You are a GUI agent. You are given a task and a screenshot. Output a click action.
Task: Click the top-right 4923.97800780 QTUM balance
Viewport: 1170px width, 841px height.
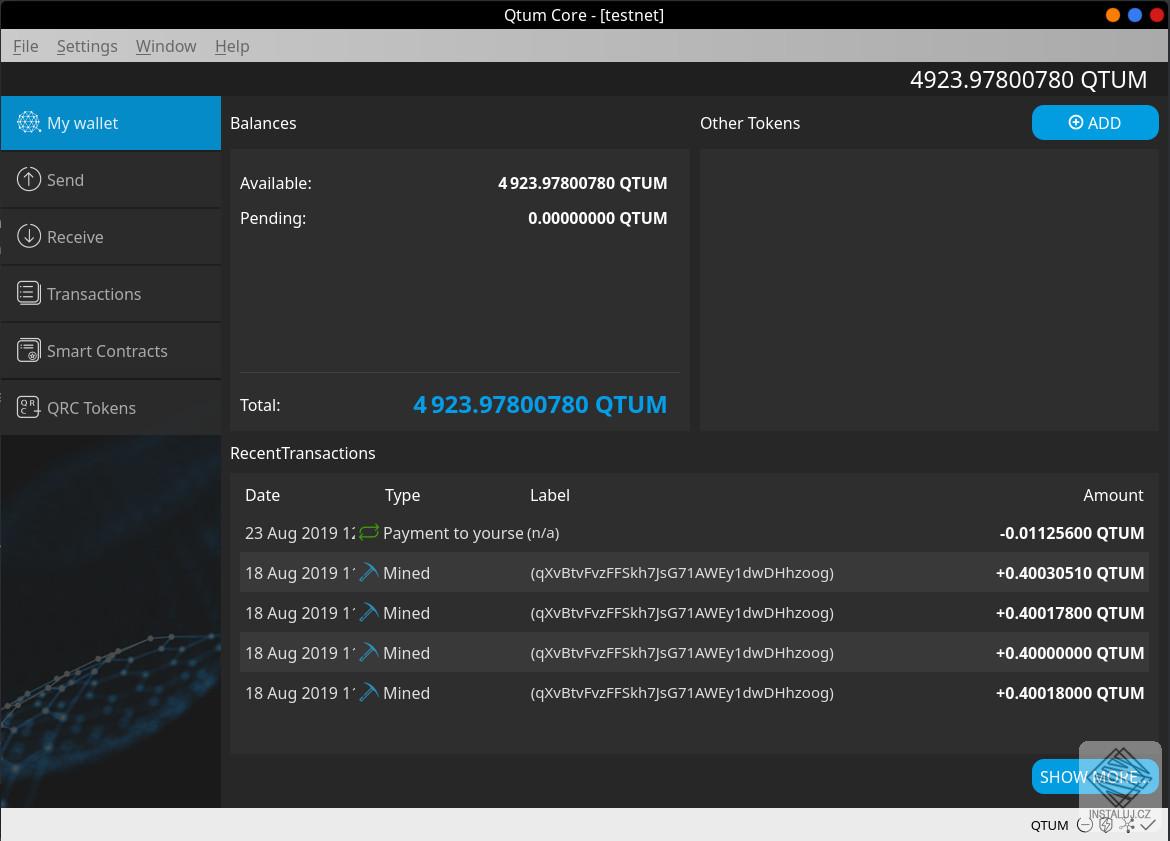click(1028, 80)
